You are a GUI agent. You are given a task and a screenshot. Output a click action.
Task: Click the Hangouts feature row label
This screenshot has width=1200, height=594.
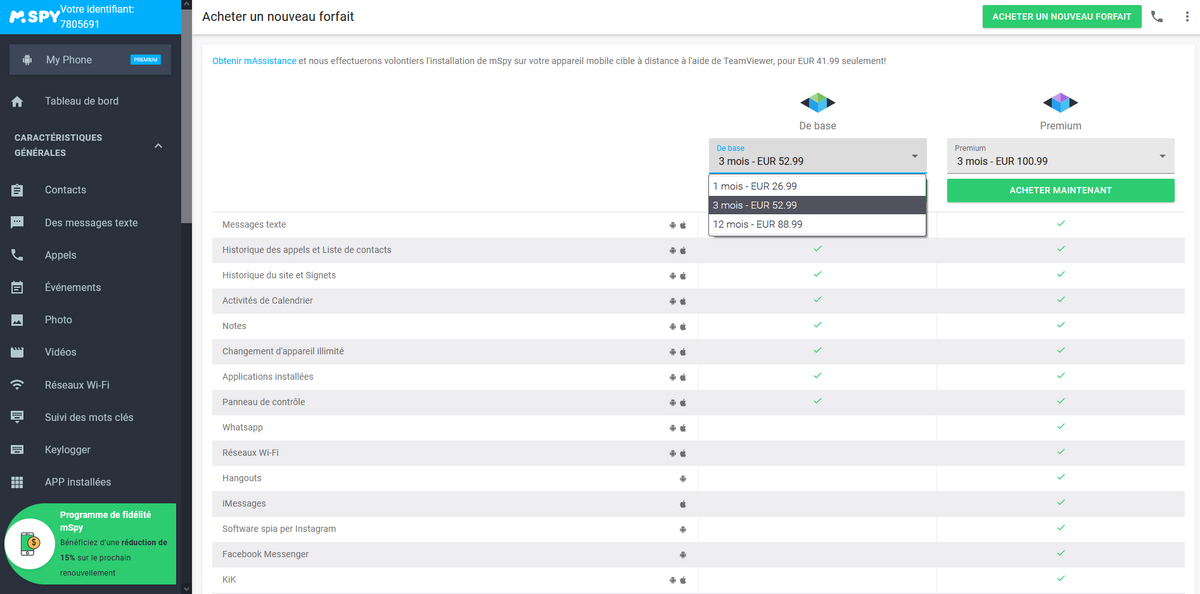point(244,478)
